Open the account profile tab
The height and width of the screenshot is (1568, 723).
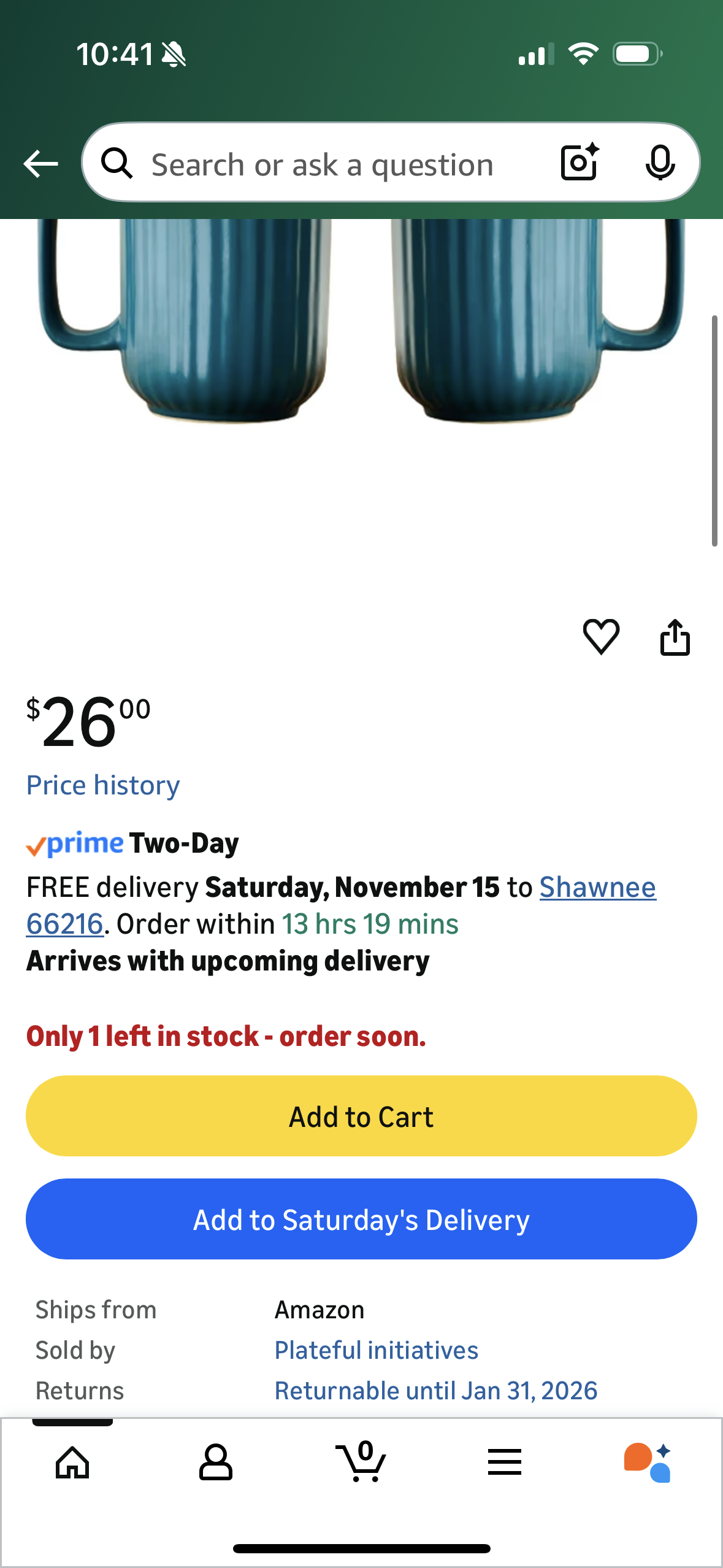point(216,1462)
